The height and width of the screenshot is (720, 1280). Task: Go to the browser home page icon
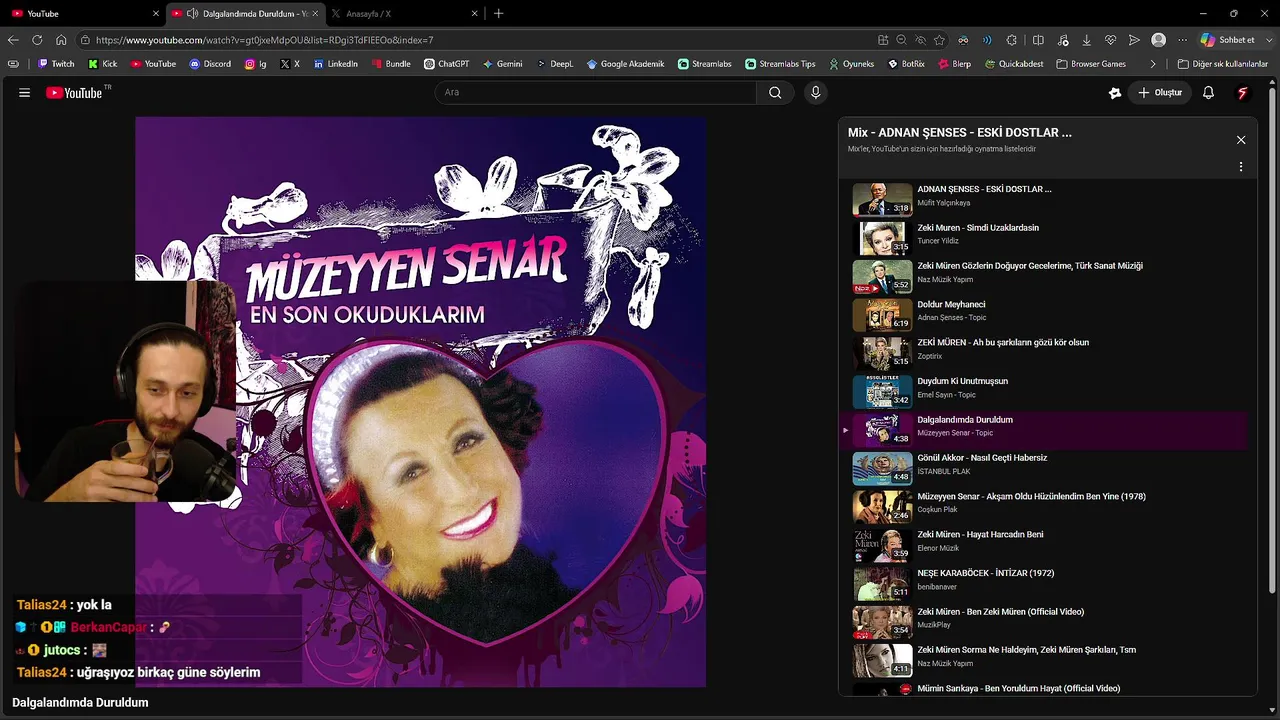(x=61, y=40)
